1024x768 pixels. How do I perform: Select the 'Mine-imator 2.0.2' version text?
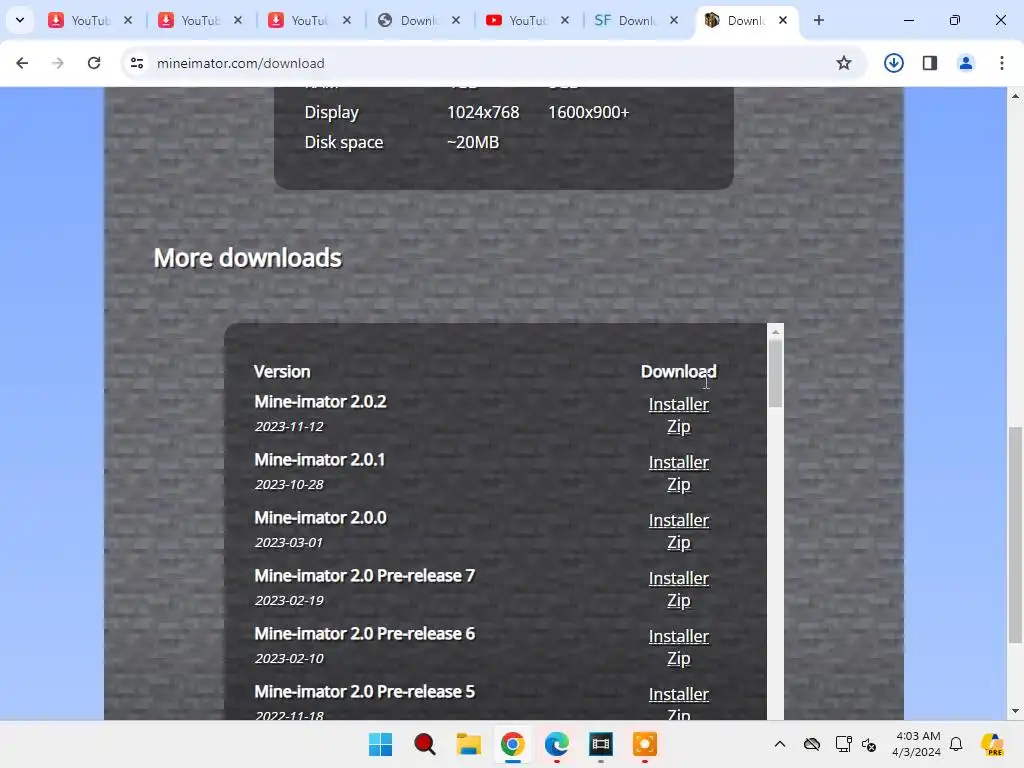coord(320,402)
